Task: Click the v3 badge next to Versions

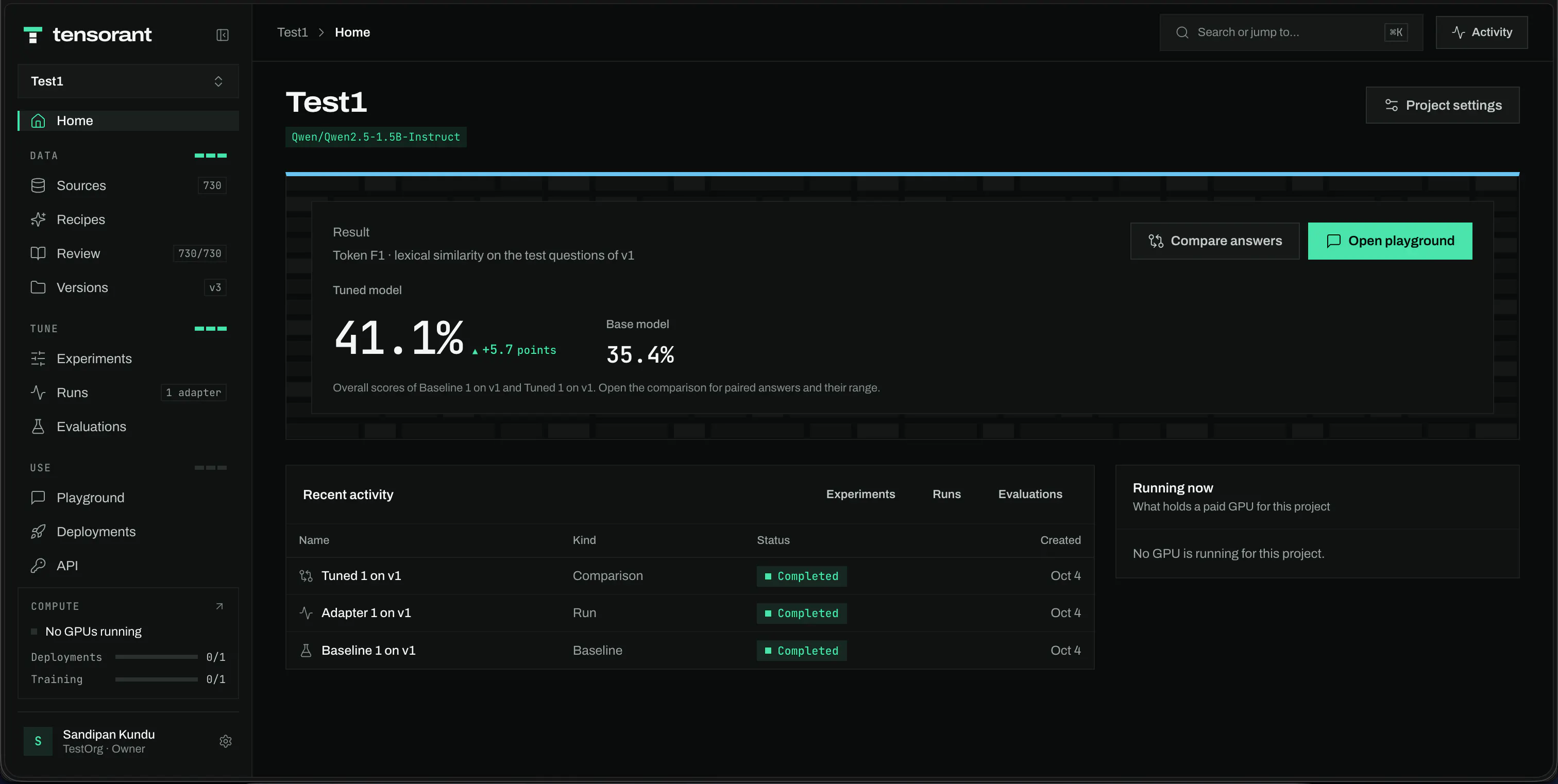Action: (215, 287)
